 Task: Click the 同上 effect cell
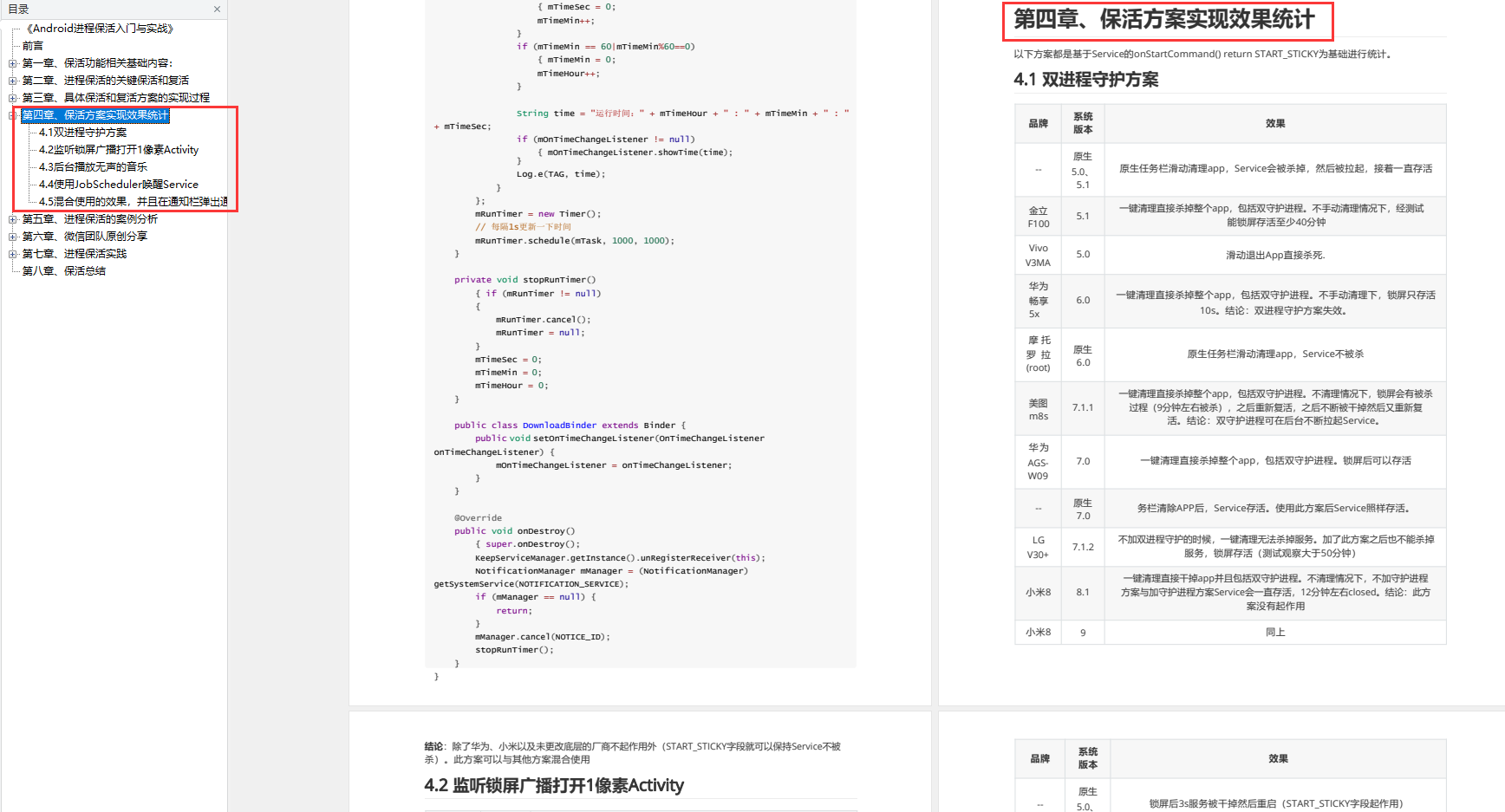(1275, 633)
